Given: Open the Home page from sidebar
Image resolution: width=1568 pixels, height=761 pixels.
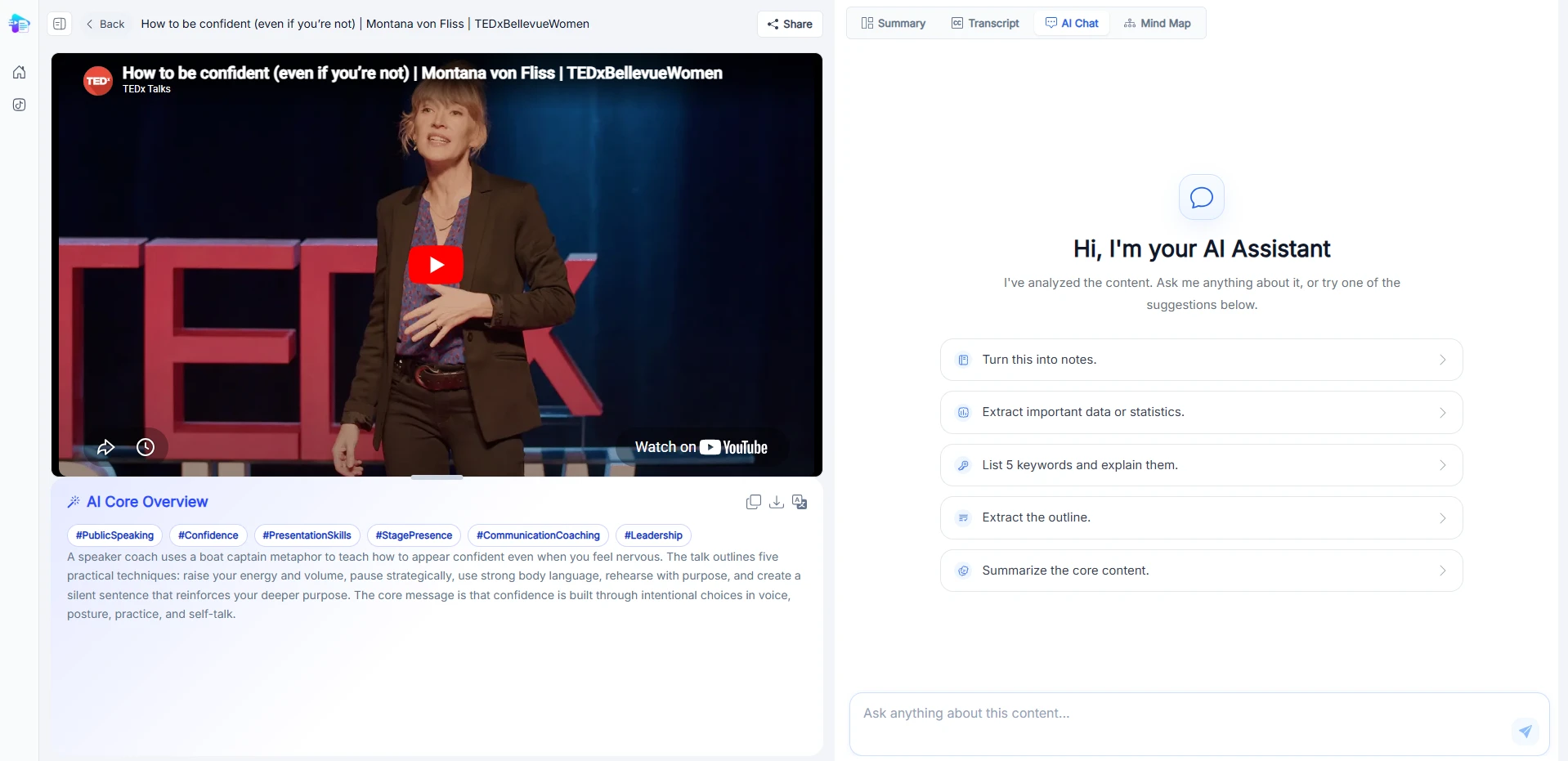Looking at the screenshot, I should (19, 72).
